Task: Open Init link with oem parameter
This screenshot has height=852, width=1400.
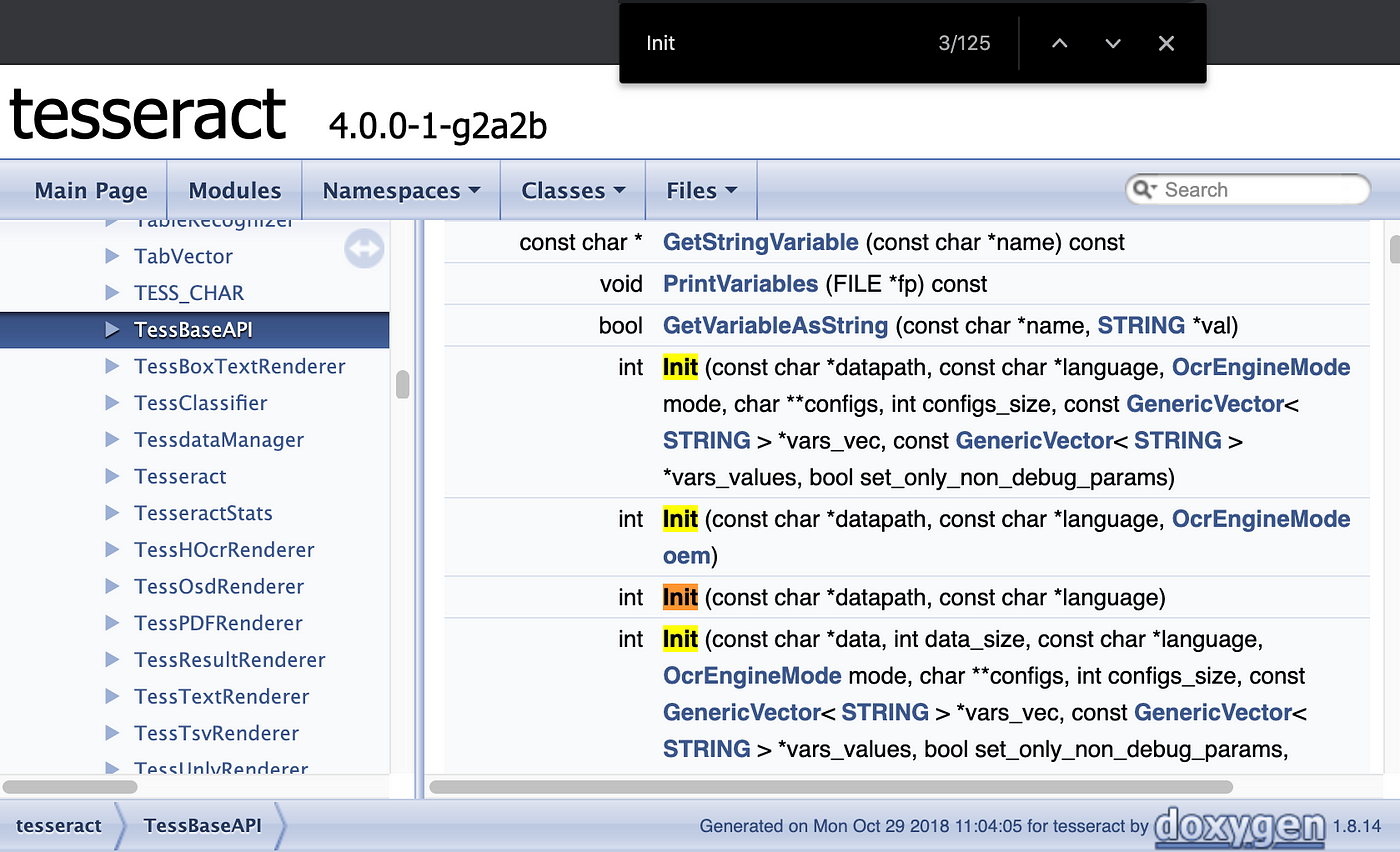Action: click(x=680, y=519)
